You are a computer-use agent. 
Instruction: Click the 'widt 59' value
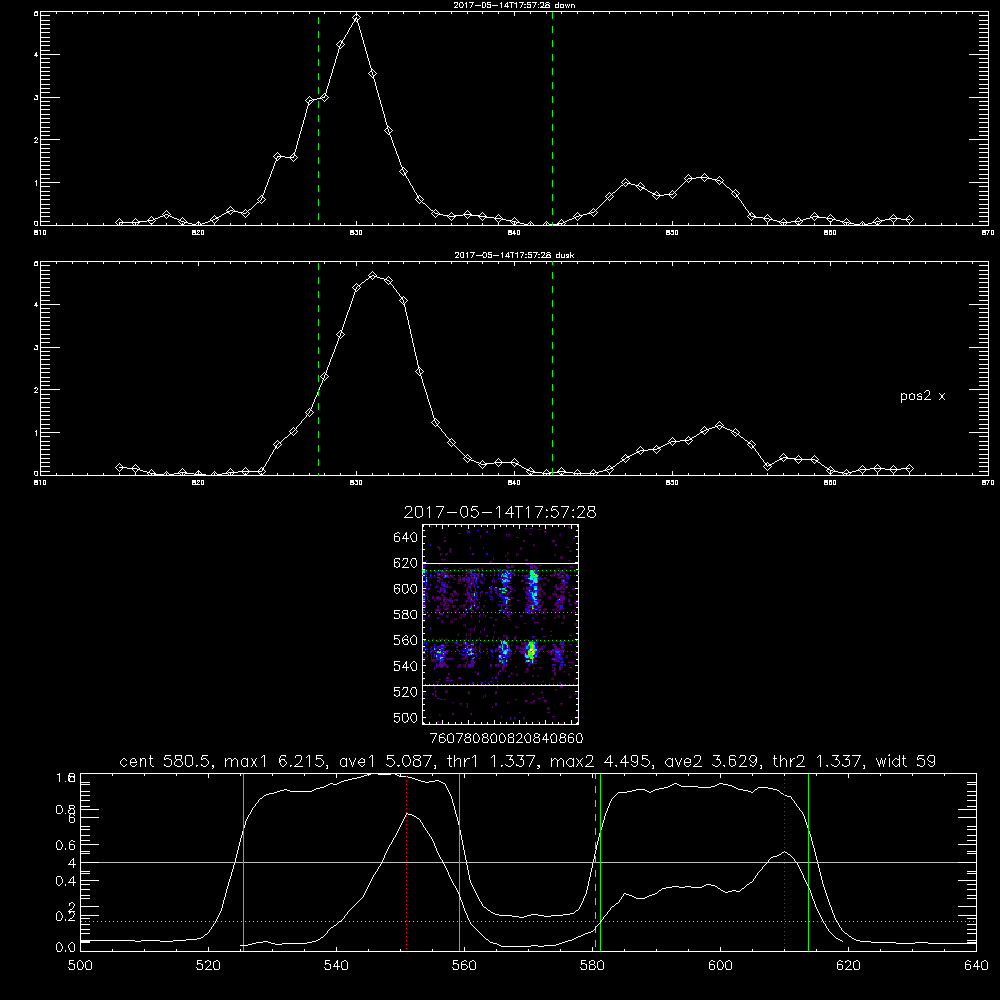tap(906, 761)
